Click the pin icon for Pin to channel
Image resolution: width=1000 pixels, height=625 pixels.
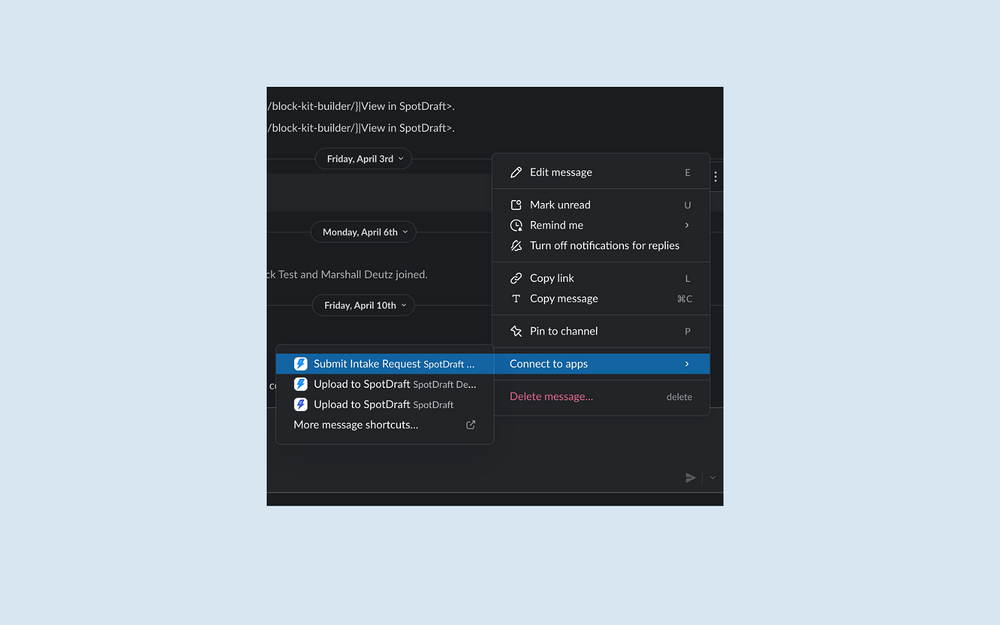[x=516, y=331]
